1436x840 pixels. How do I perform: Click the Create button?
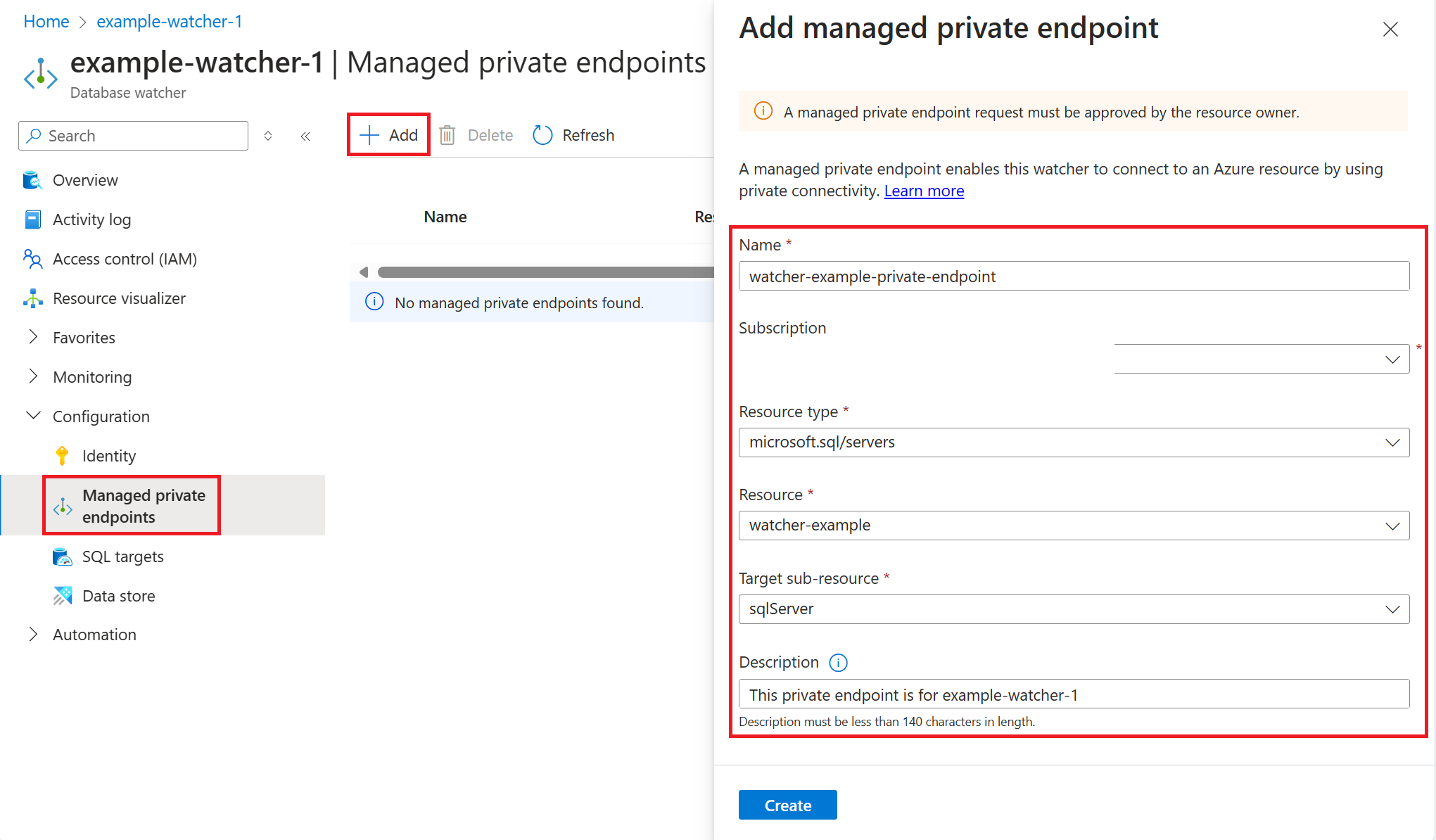(x=787, y=805)
